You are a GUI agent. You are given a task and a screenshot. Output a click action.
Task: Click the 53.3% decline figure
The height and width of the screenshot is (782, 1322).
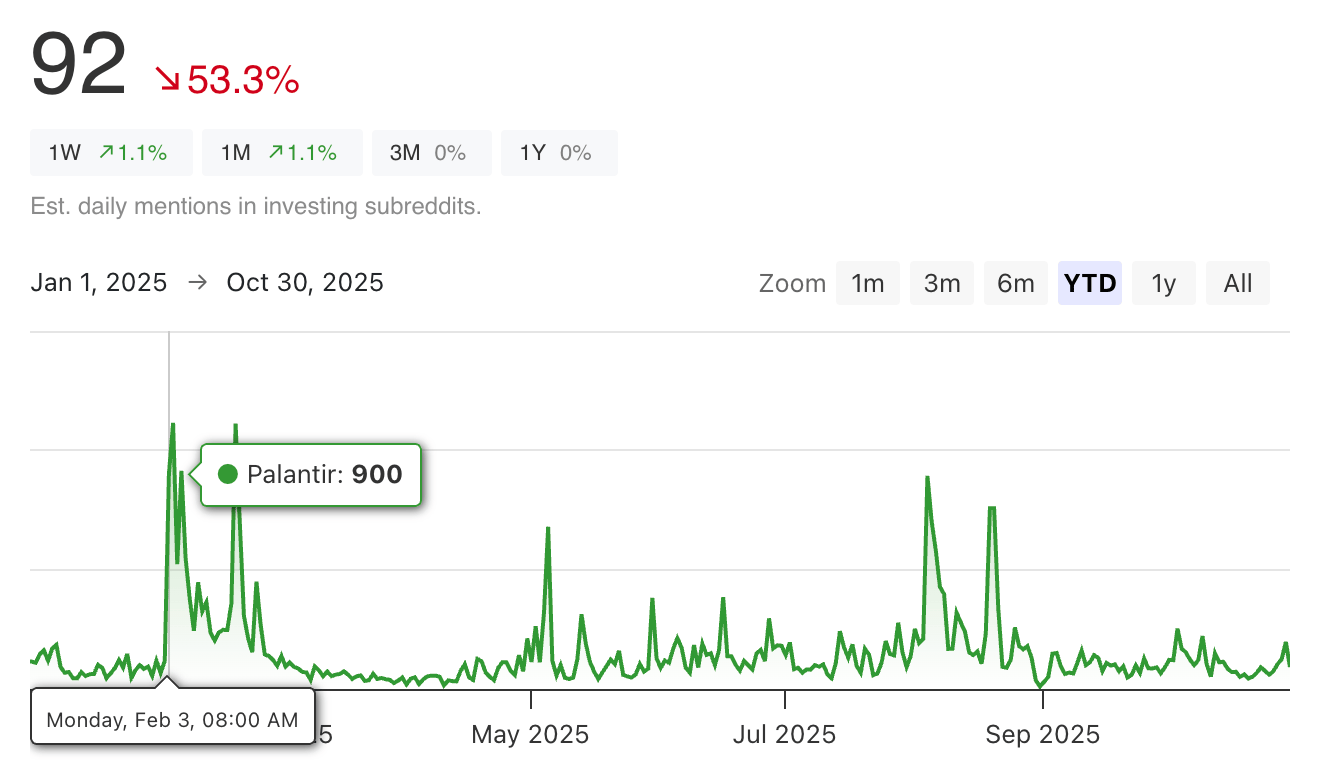(243, 80)
